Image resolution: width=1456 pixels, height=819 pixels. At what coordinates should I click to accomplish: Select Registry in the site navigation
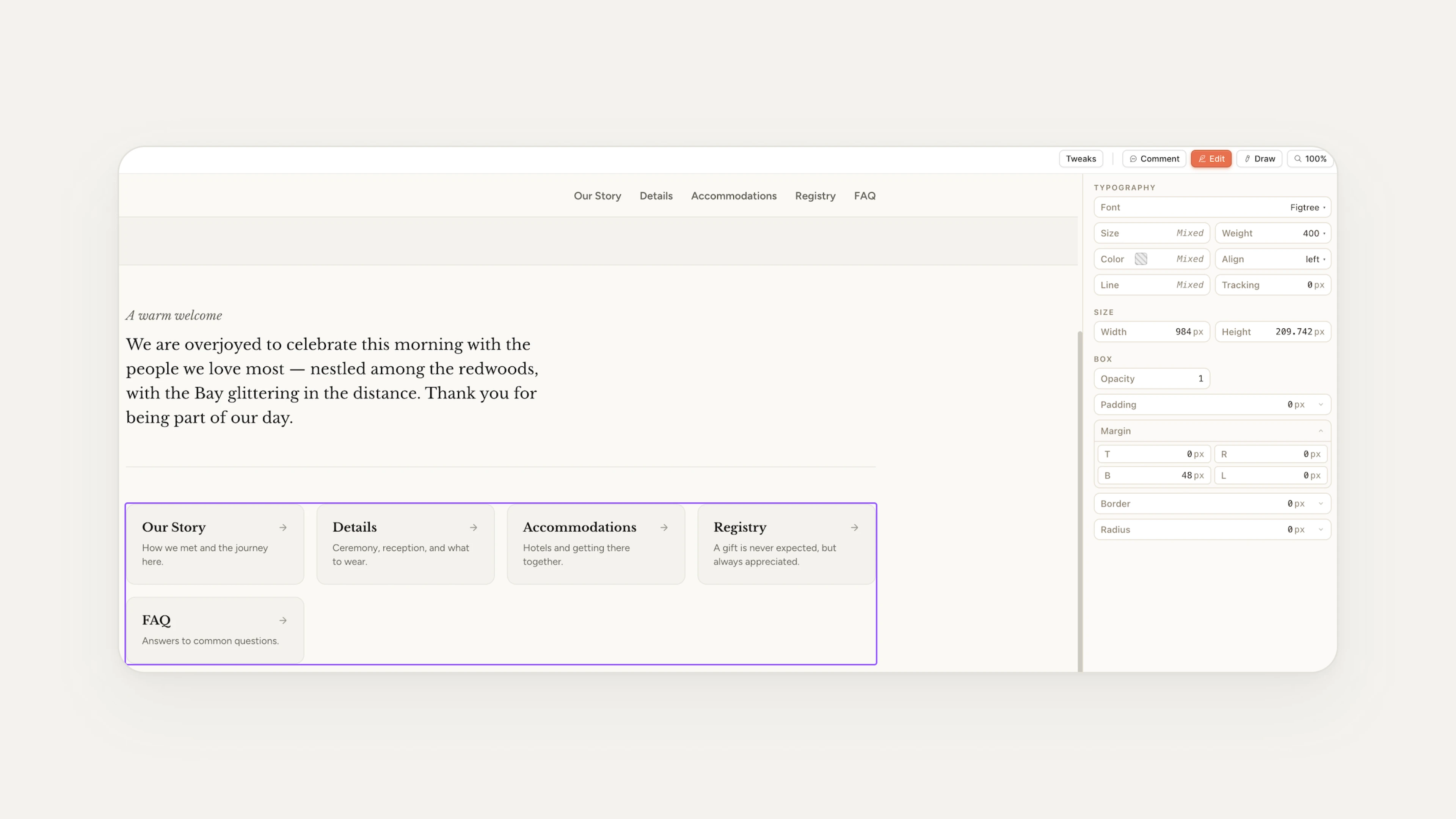coord(815,196)
